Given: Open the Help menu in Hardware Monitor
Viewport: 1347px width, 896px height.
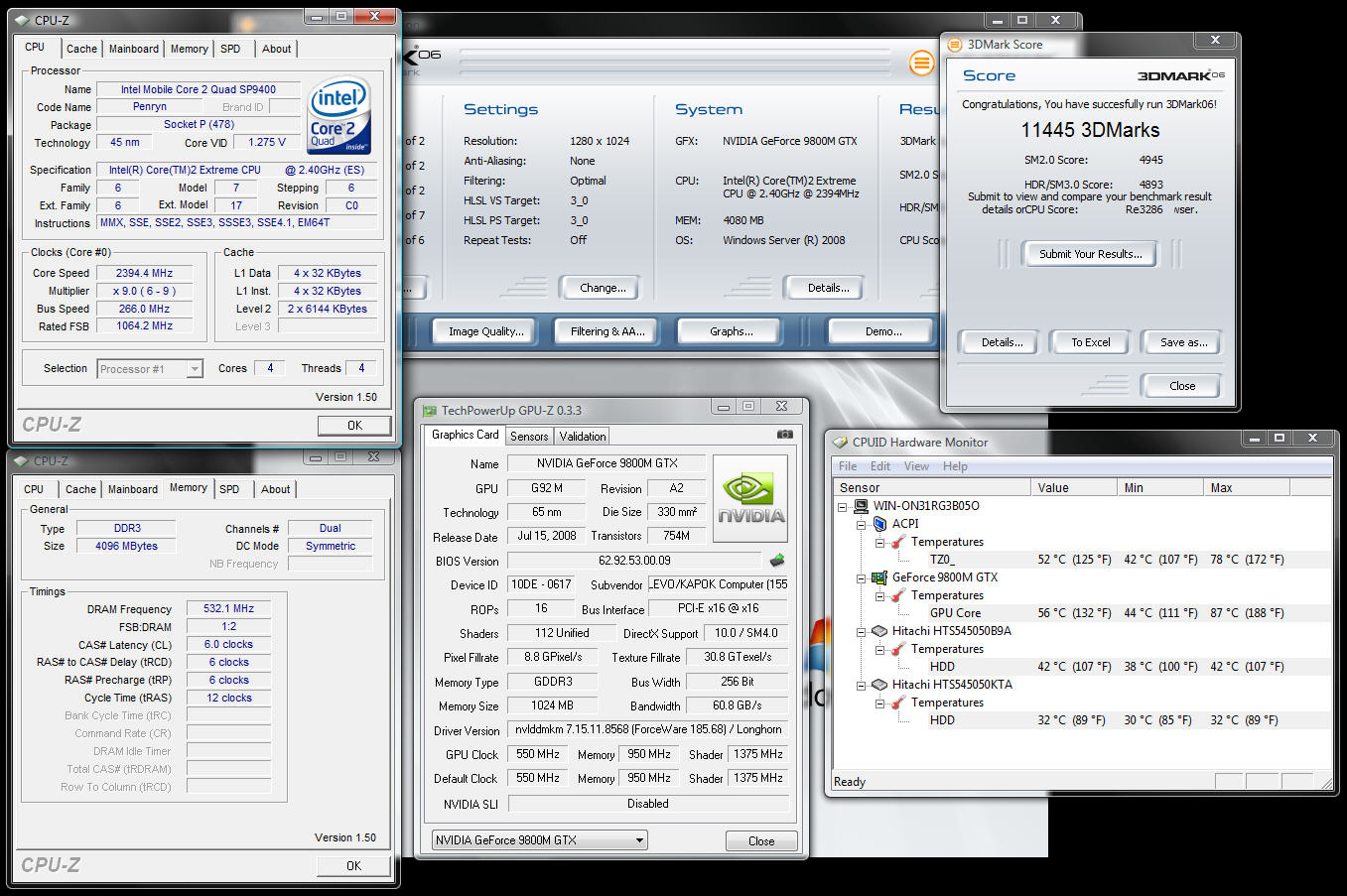Looking at the screenshot, I should 955,466.
